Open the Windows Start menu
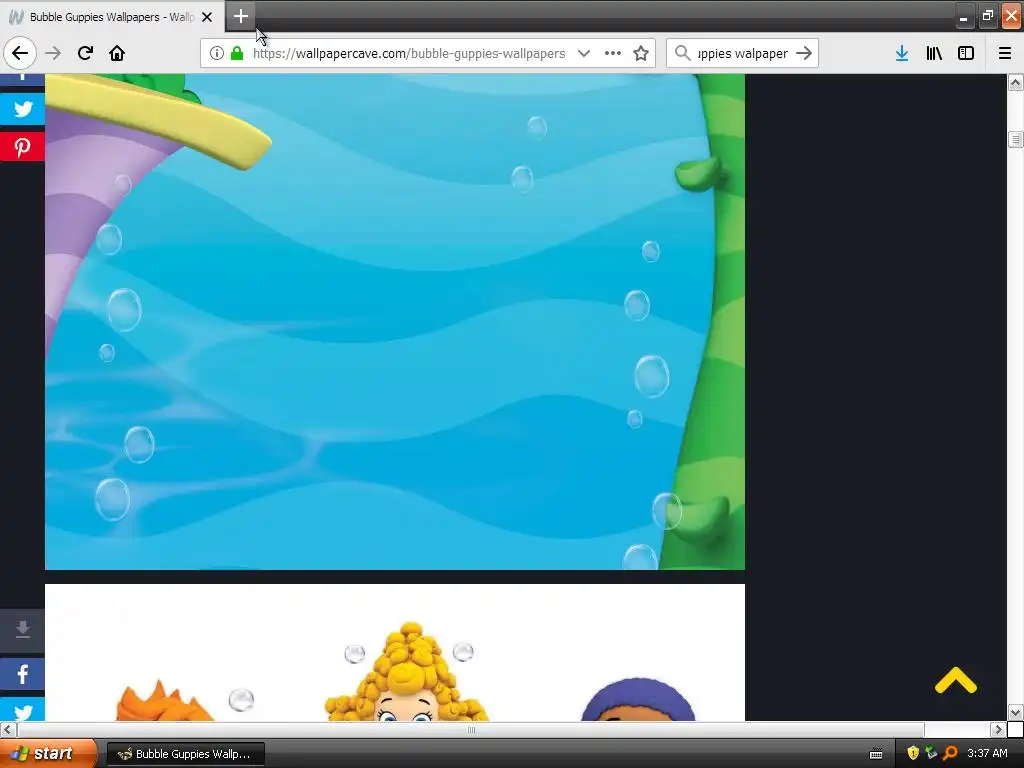1024x768 pixels. [48, 754]
